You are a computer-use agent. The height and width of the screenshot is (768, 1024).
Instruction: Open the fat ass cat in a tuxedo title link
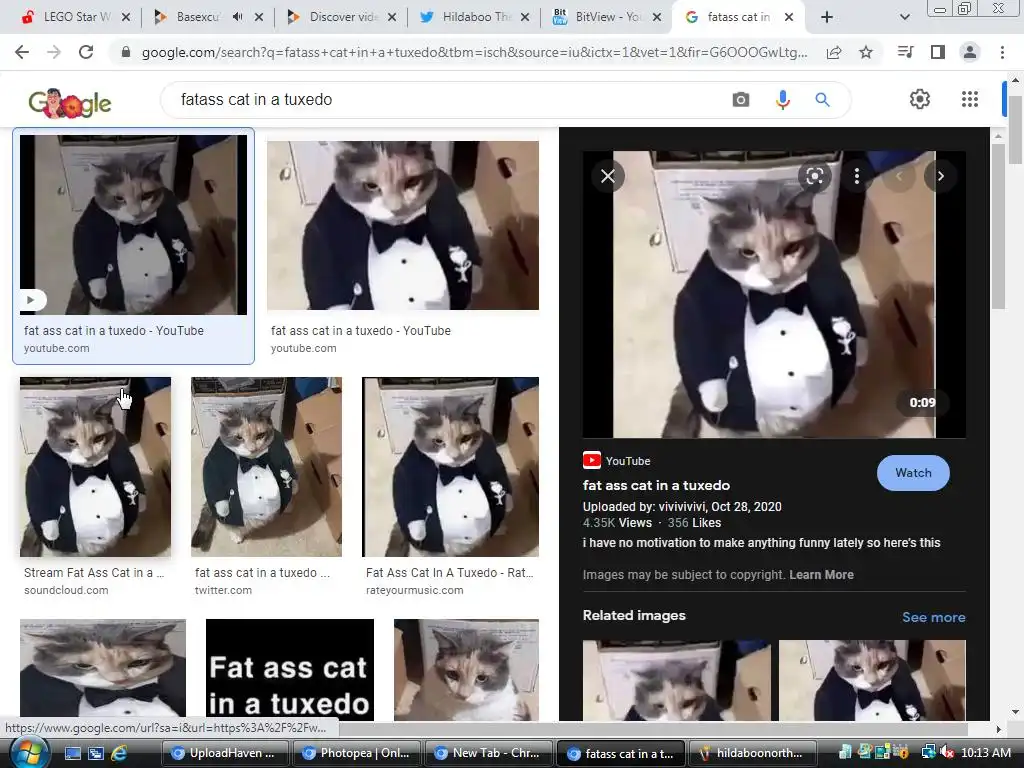click(656, 485)
